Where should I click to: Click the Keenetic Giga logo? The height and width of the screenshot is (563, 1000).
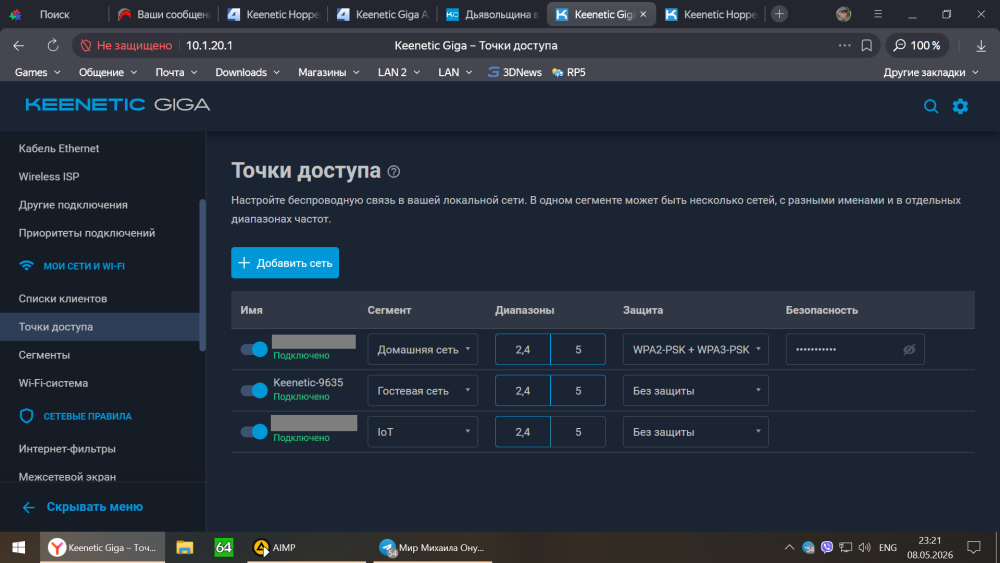[117, 105]
